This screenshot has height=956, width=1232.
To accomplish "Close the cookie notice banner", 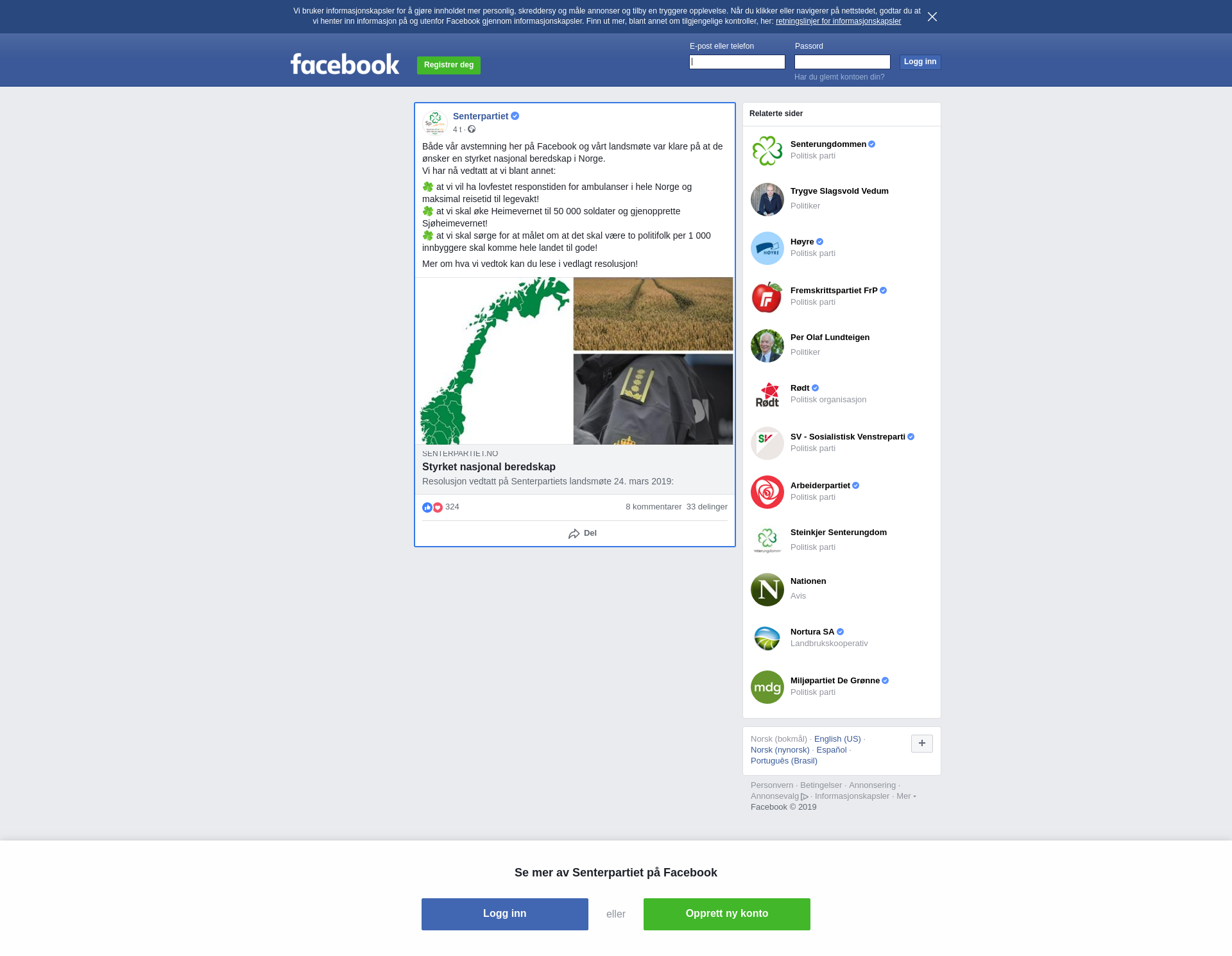I will coord(932,17).
